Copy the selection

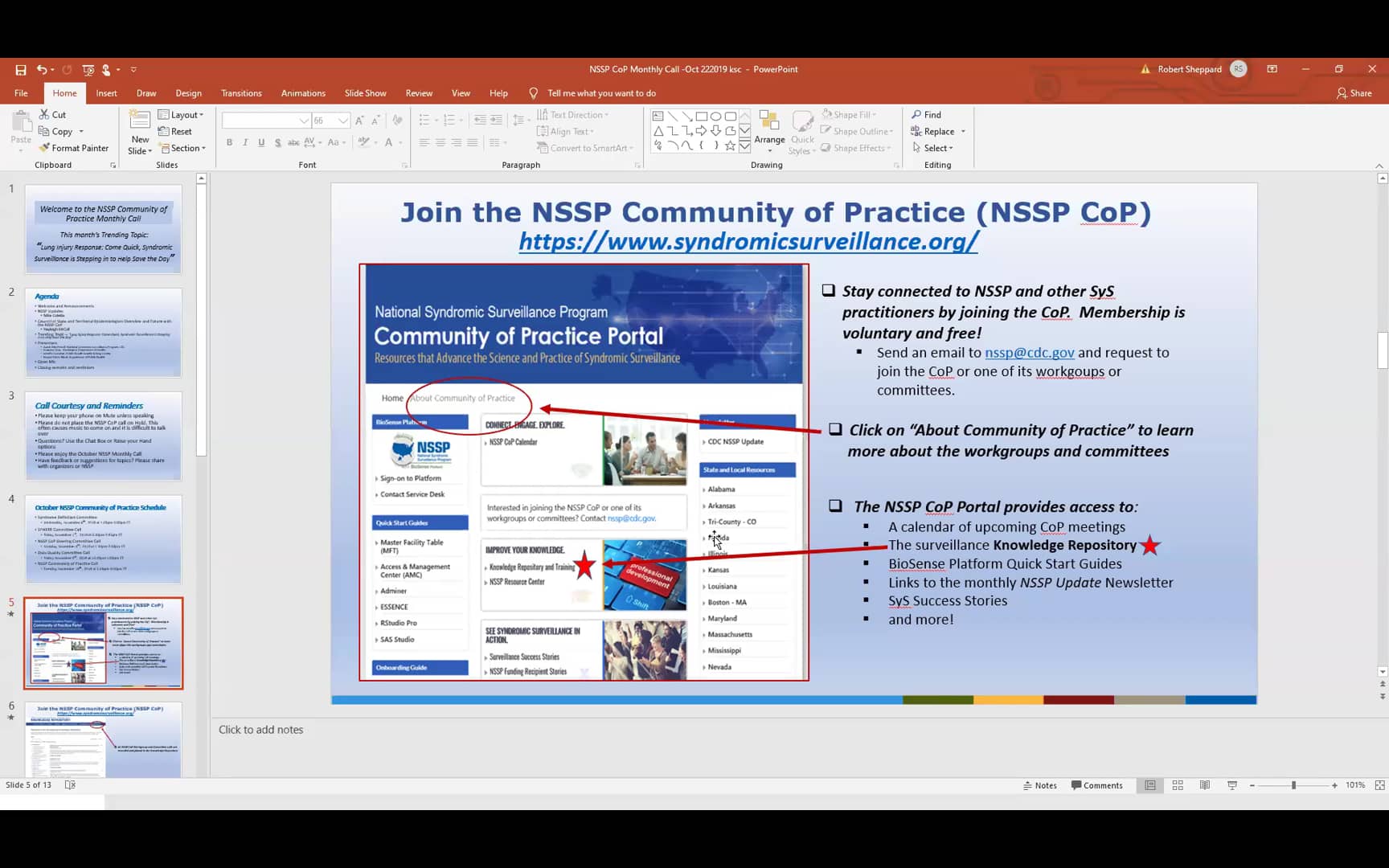56,132
